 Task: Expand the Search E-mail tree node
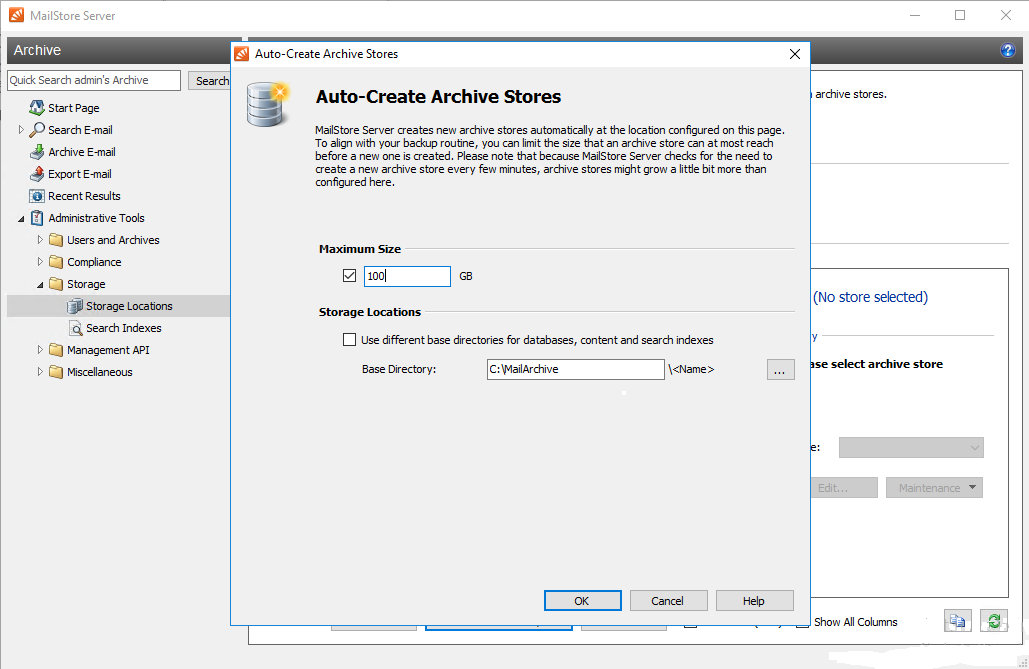tap(21, 130)
